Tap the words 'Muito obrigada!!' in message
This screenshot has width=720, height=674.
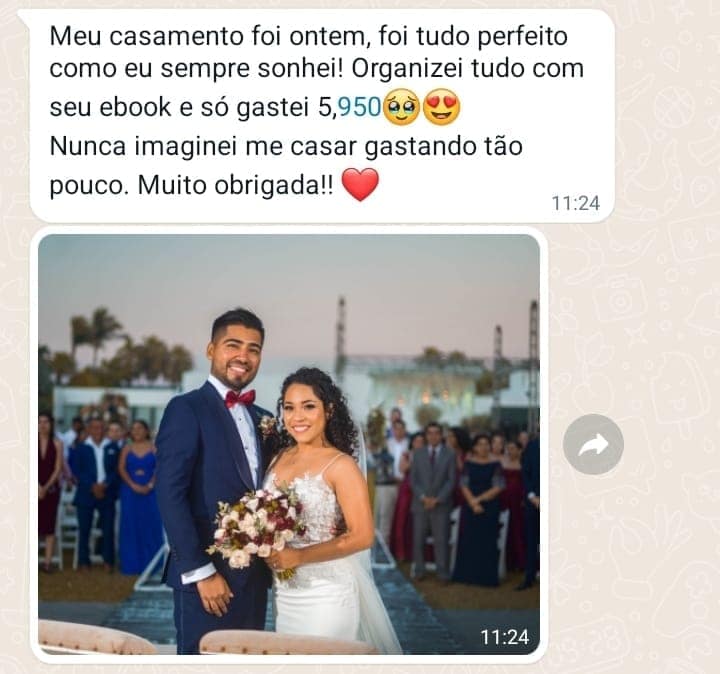tap(236, 185)
